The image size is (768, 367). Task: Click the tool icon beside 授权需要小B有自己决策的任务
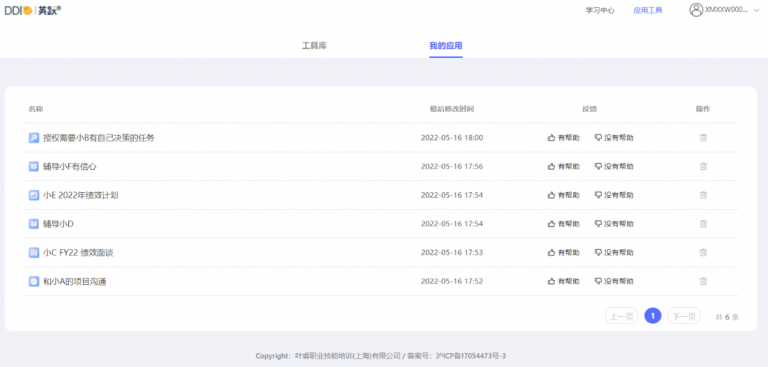point(34,138)
